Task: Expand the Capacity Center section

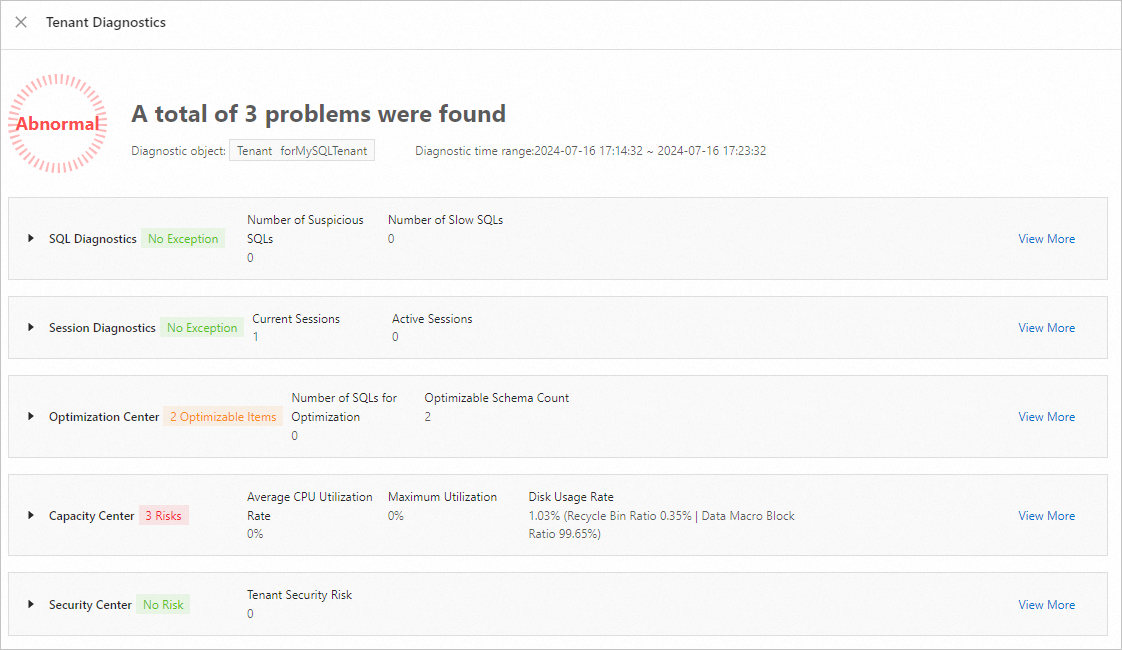Action: coord(31,515)
